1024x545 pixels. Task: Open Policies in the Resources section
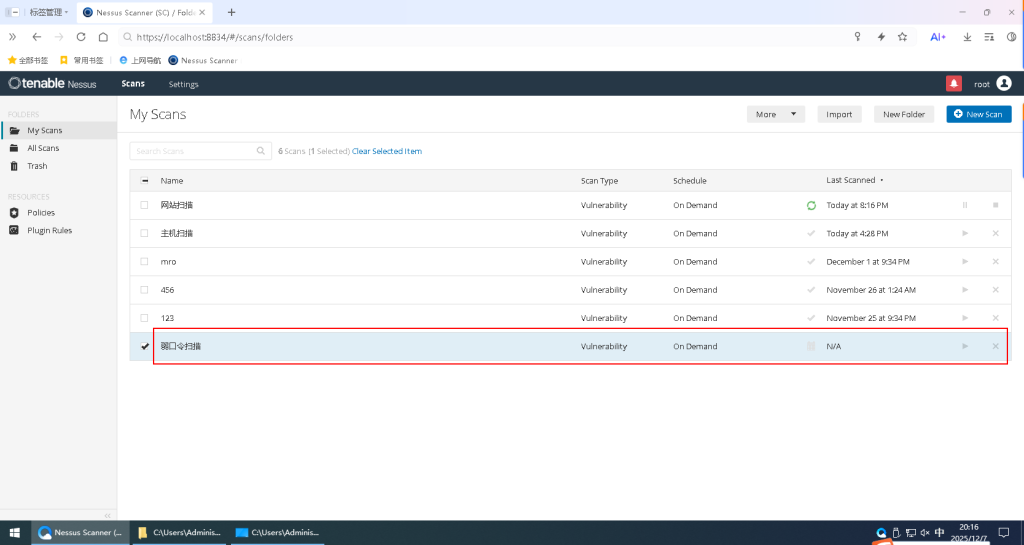coord(41,213)
